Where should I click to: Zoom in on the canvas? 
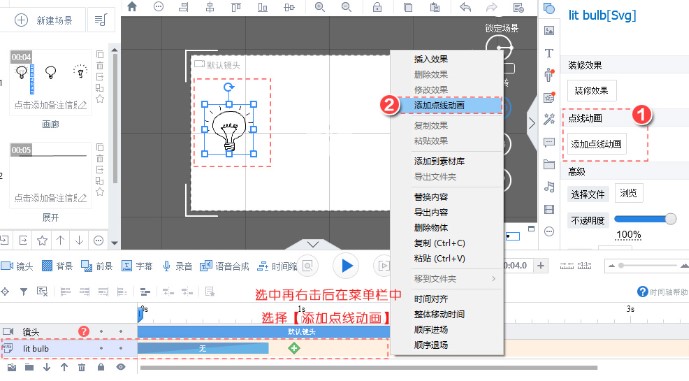pyautogui.click(x=320, y=7)
